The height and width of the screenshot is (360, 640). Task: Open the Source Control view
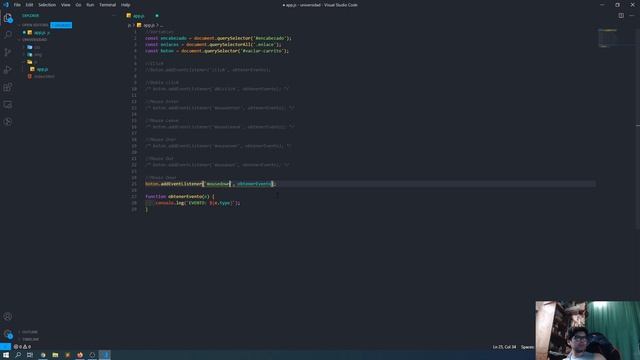coord(8,52)
